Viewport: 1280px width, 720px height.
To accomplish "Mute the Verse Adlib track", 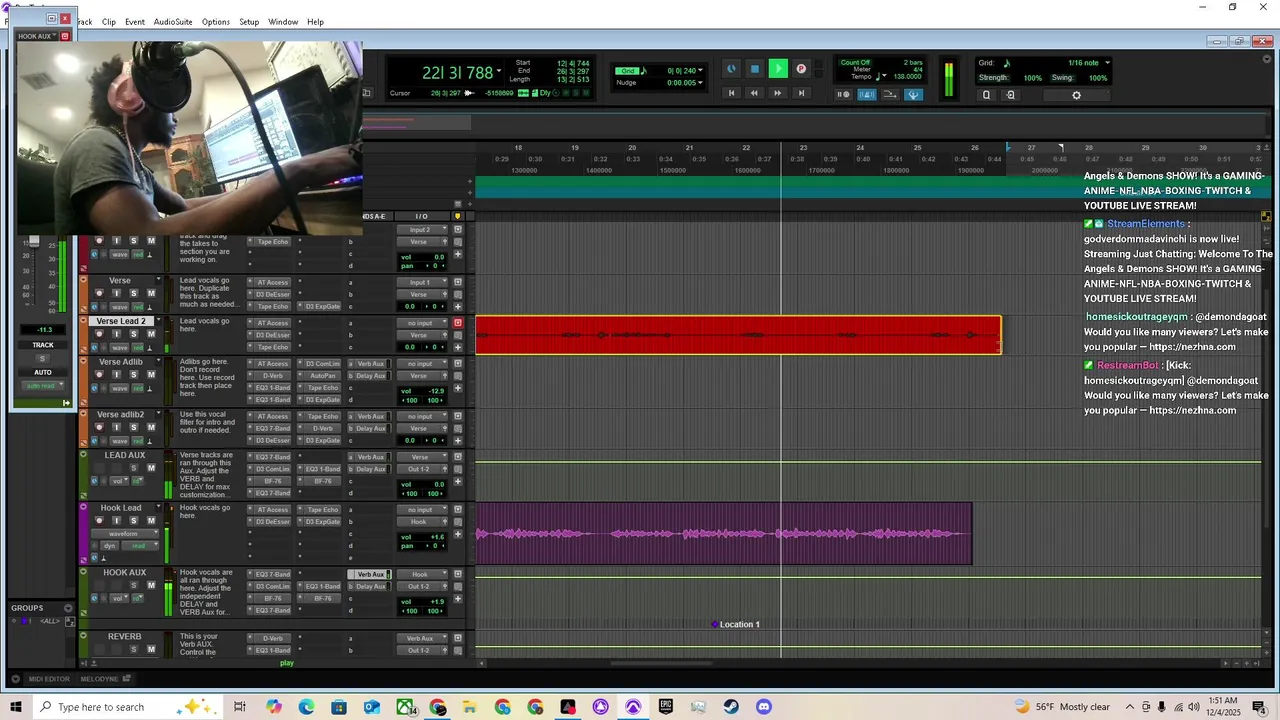I will [151, 375].
